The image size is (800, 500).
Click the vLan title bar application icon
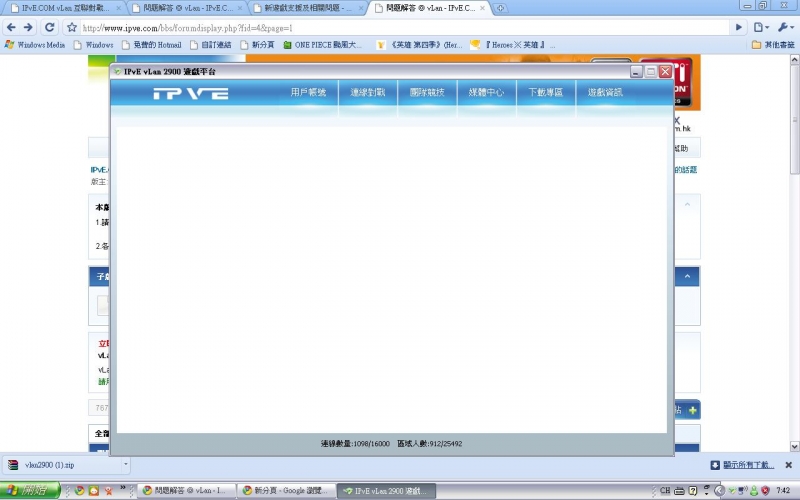pyautogui.click(x=117, y=72)
